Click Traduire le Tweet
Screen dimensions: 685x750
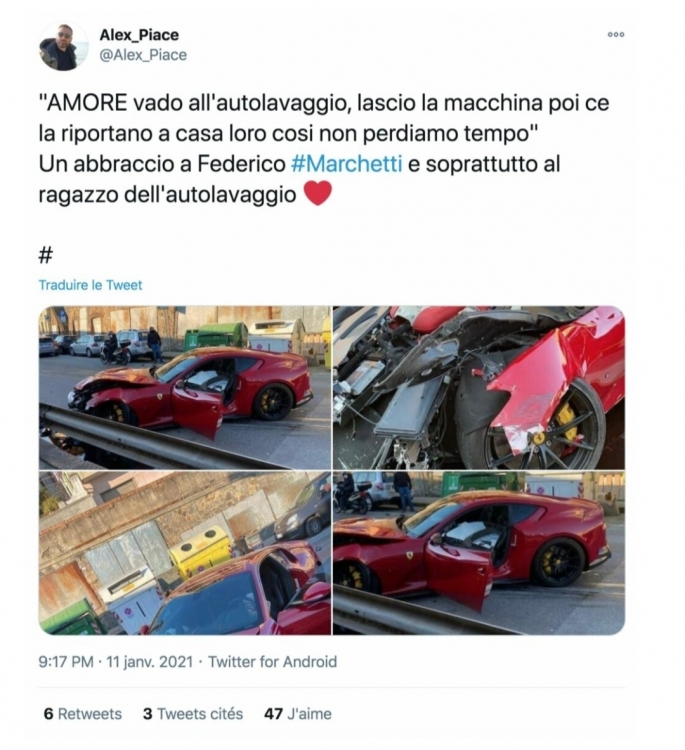90,285
